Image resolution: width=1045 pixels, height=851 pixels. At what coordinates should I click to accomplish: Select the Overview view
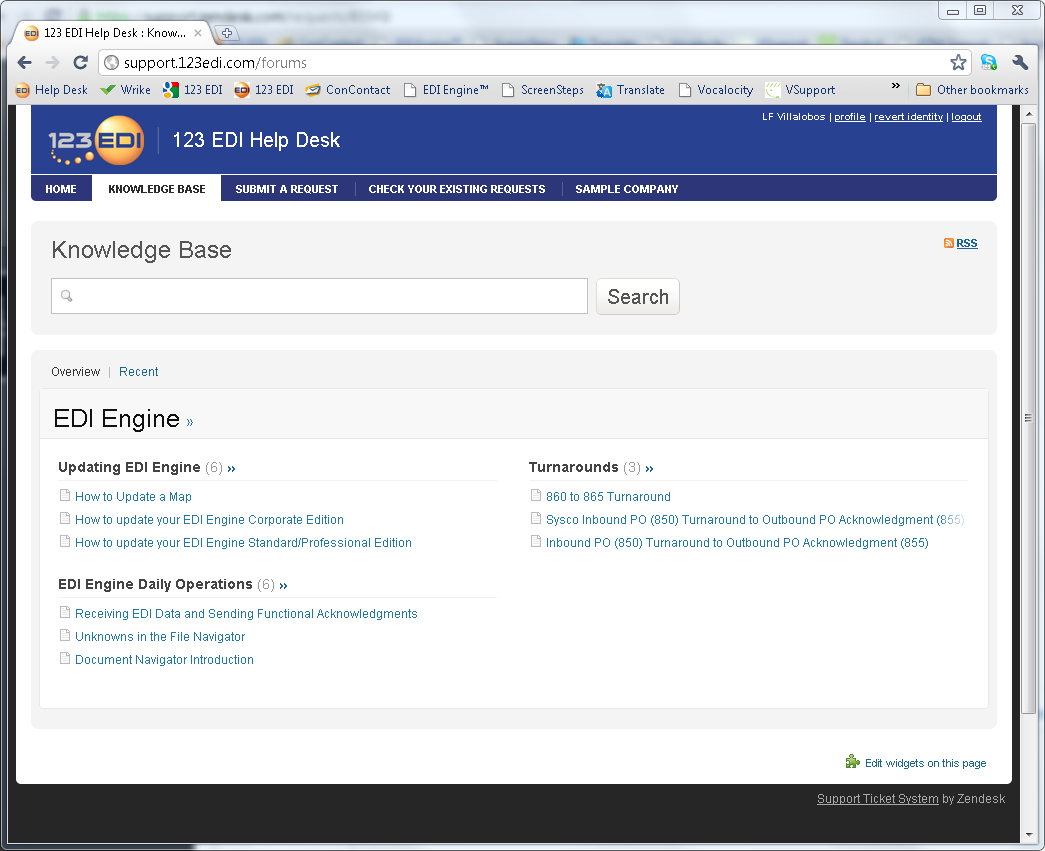[x=75, y=372]
